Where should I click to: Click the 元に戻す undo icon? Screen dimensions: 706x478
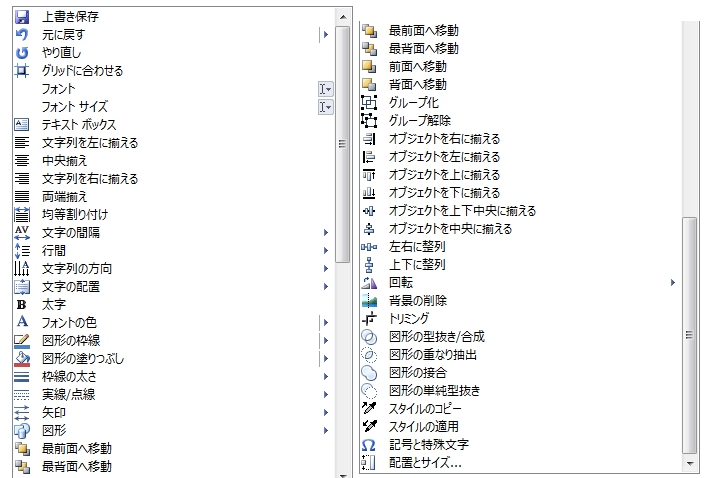coord(22,35)
